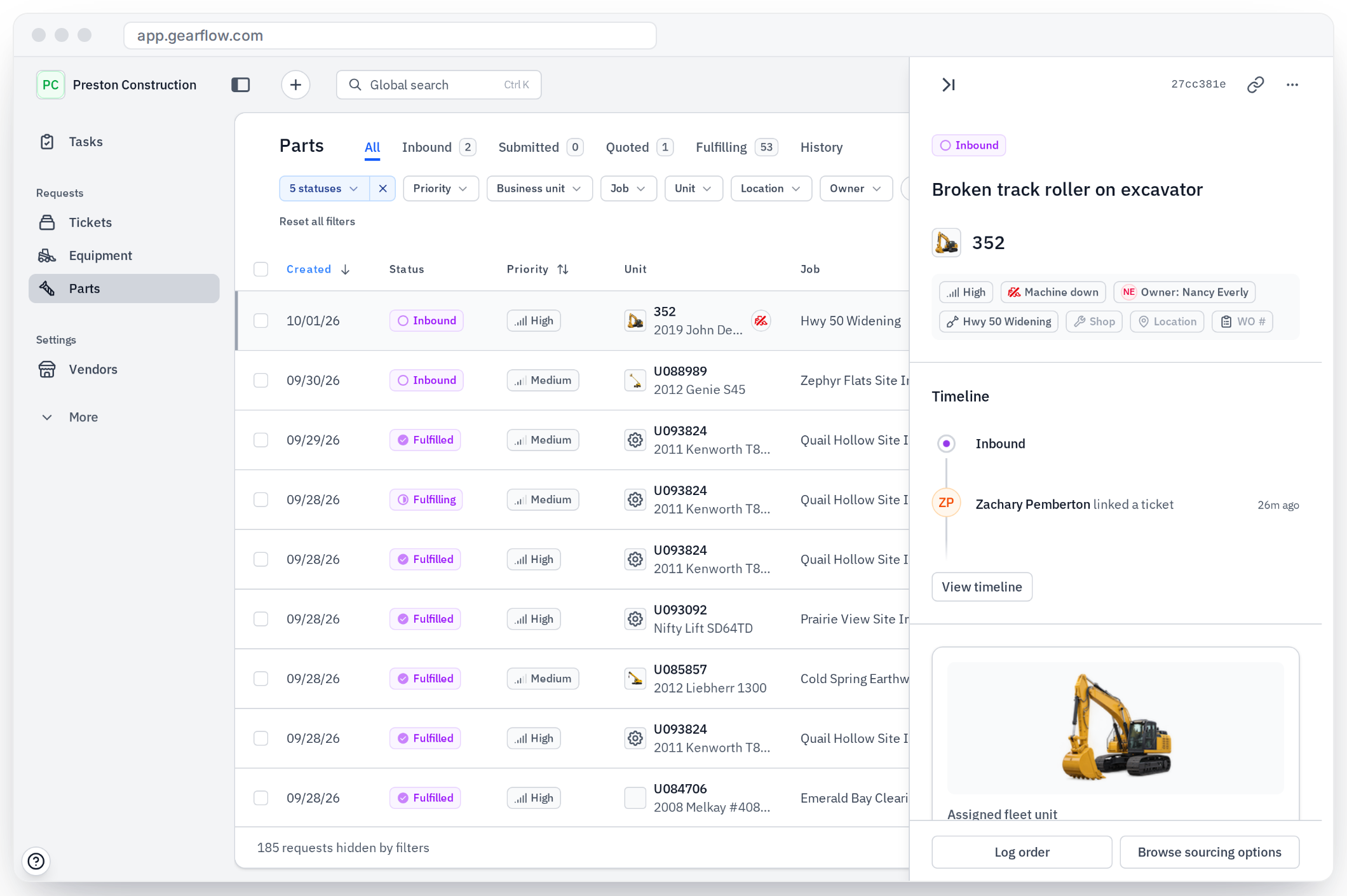This screenshot has height=896, width=1347.
Task: Switch to the Fulfilling tab
Action: pyautogui.click(x=736, y=147)
